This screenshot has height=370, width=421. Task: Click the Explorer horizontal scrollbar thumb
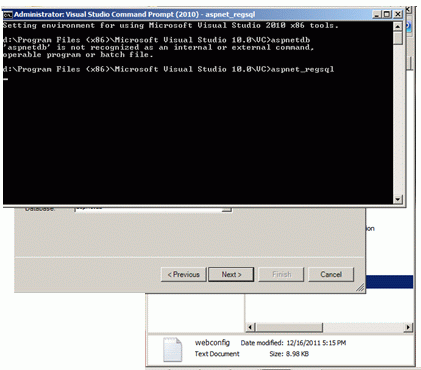(289, 327)
